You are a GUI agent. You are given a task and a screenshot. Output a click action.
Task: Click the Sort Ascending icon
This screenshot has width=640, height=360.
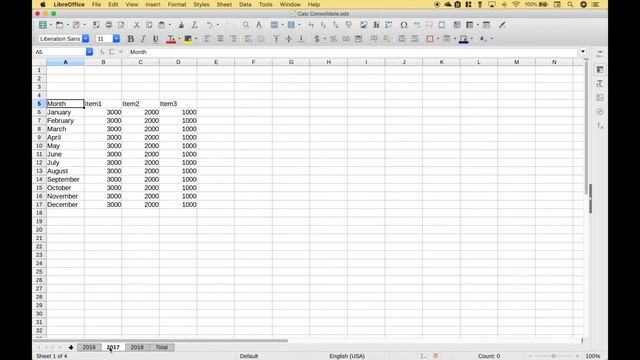(x=323, y=25)
